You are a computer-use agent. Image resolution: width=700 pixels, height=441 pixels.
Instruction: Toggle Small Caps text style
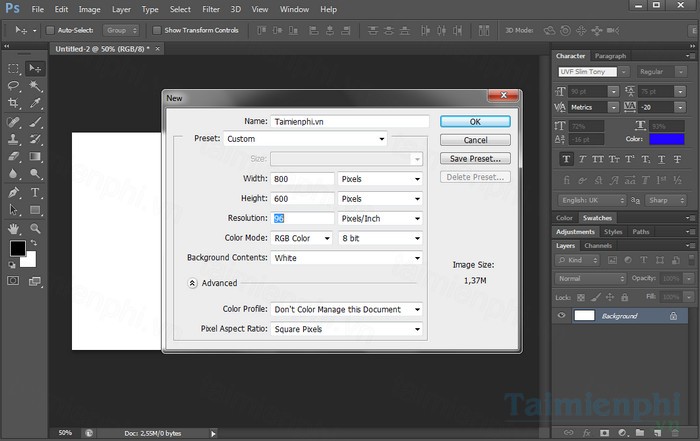click(x=614, y=159)
